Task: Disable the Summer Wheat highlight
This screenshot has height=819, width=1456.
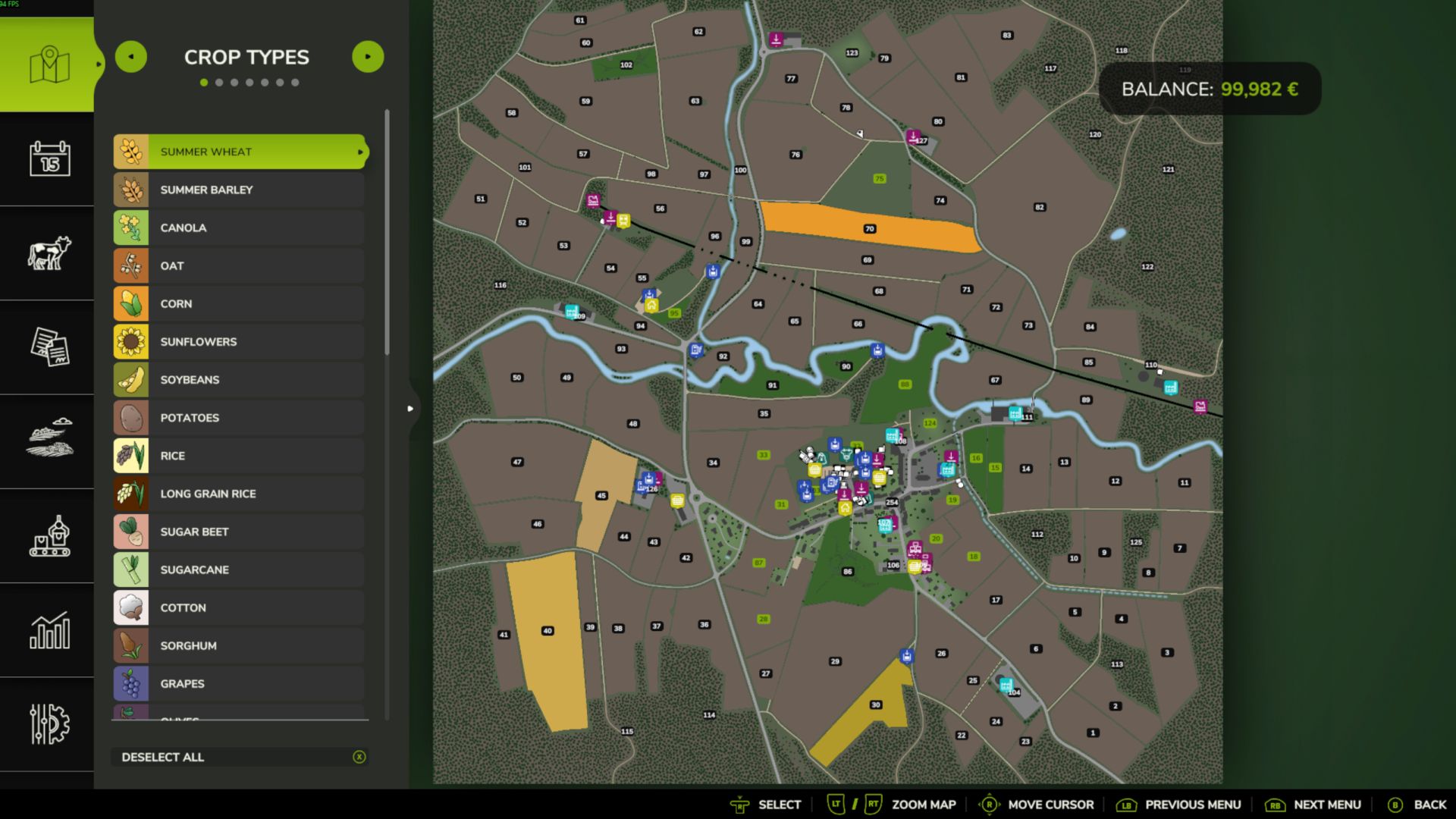Action: click(x=237, y=152)
